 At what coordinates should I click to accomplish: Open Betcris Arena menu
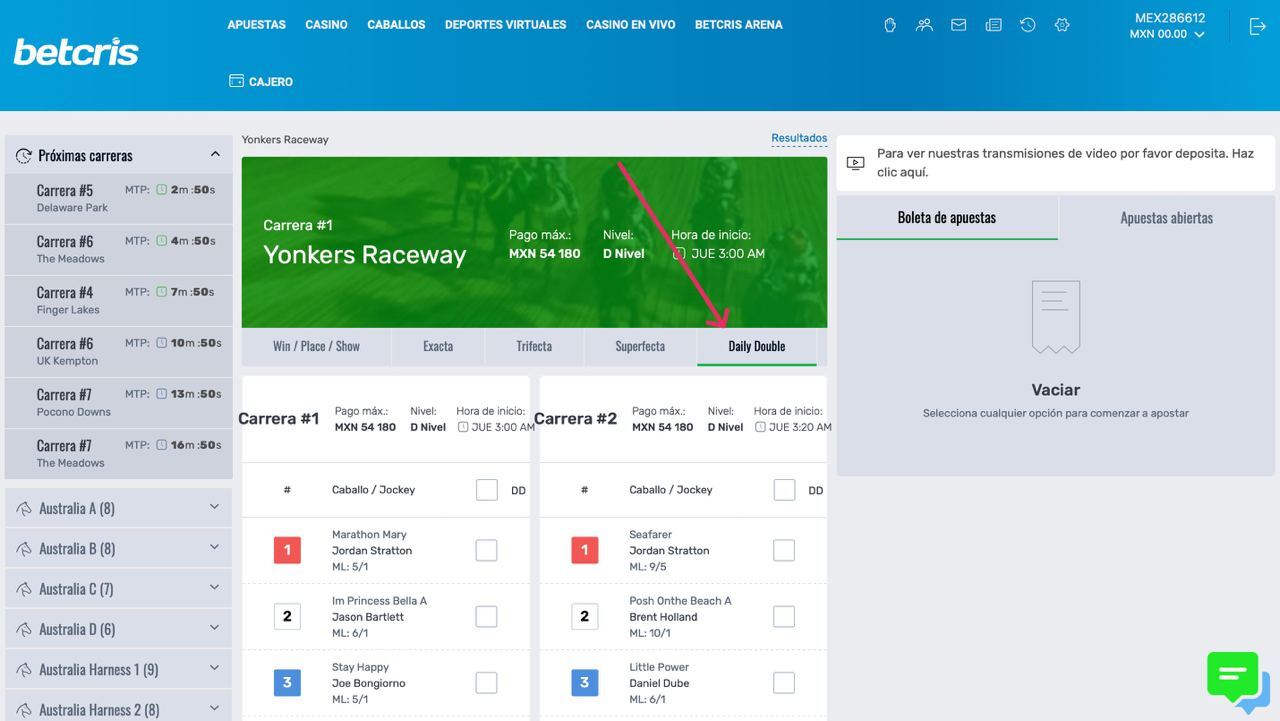[x=739, y=25]
